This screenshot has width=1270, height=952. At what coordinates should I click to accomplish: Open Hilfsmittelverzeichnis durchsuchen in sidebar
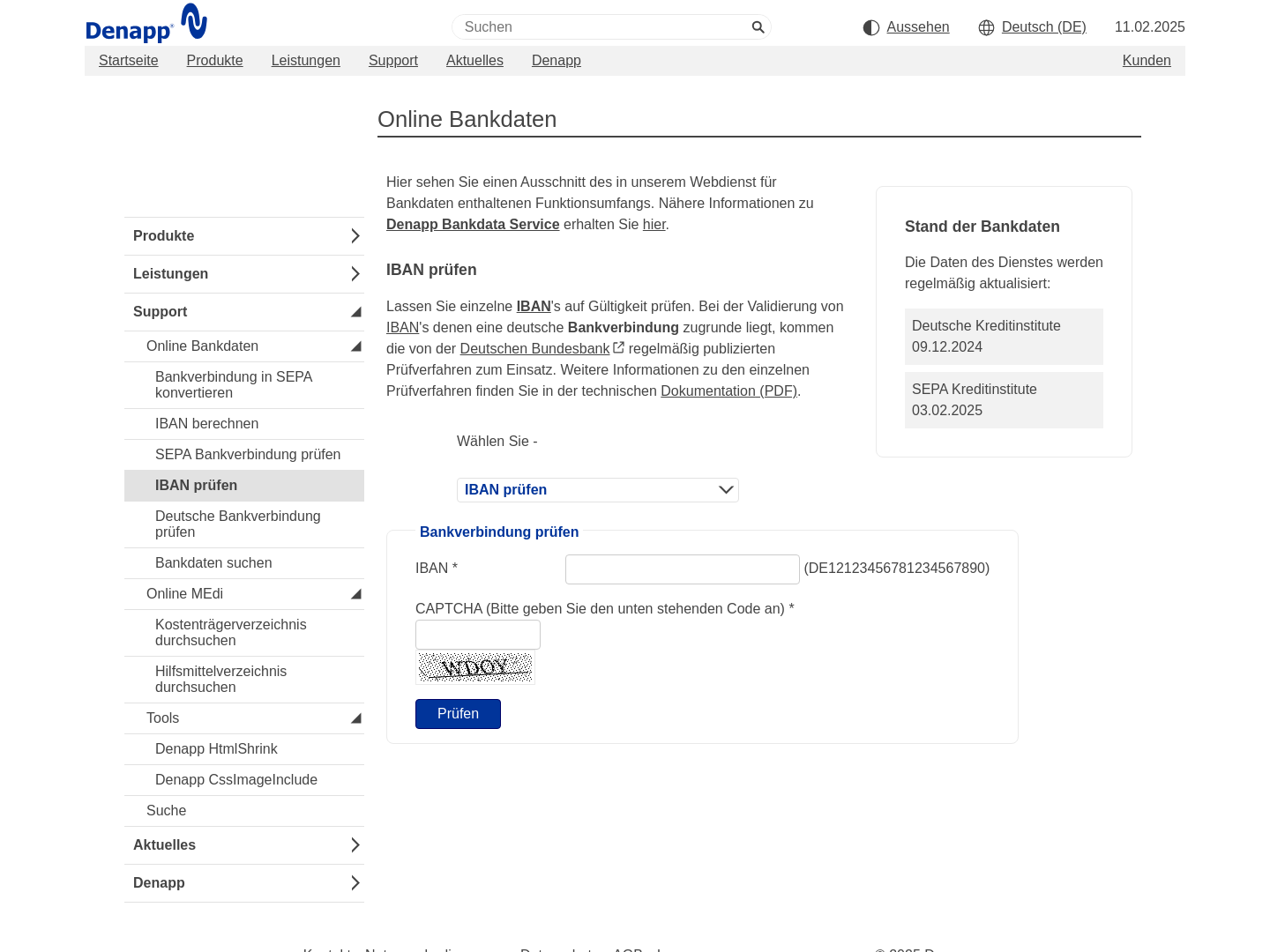pyautogui.click(x=244, y=680)
